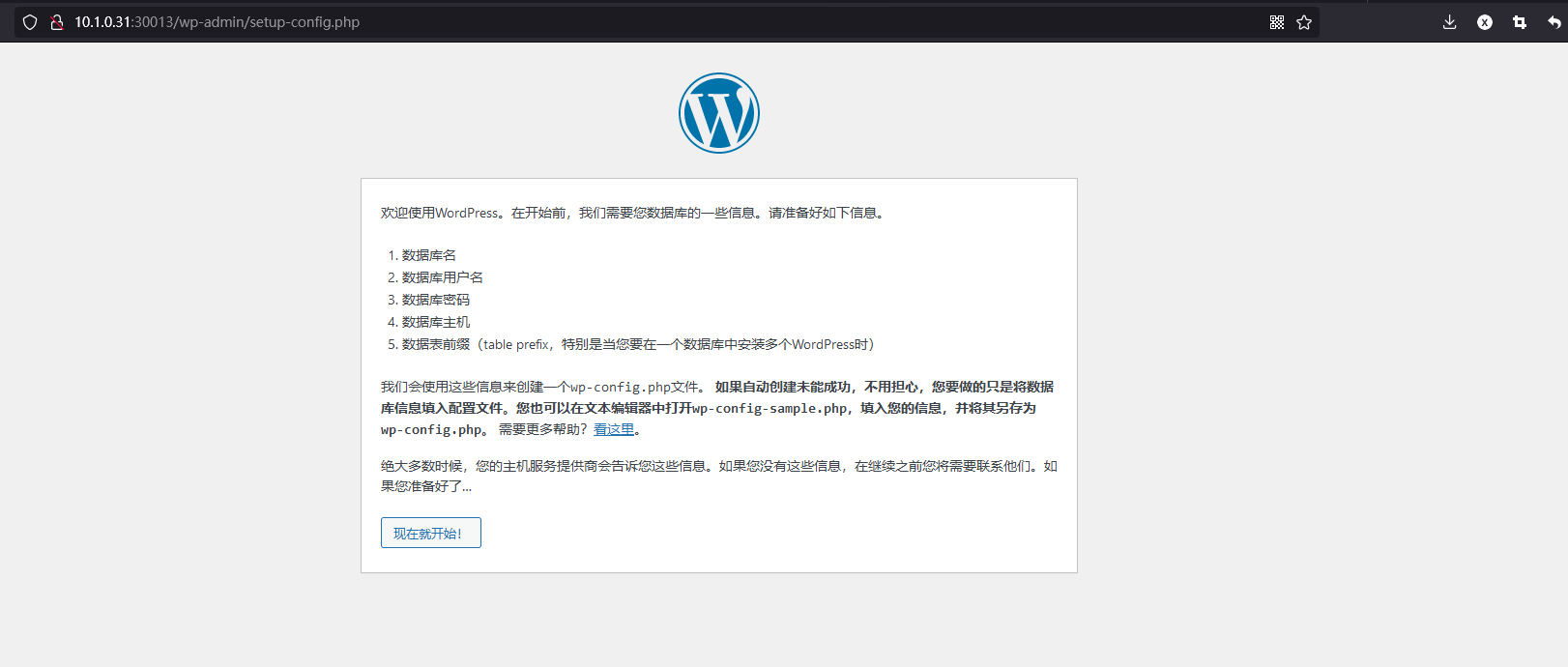Click the 现在就开始! button
Image resolution: width=1568 pixels, height=667 pixels.
tap(431, 533)
